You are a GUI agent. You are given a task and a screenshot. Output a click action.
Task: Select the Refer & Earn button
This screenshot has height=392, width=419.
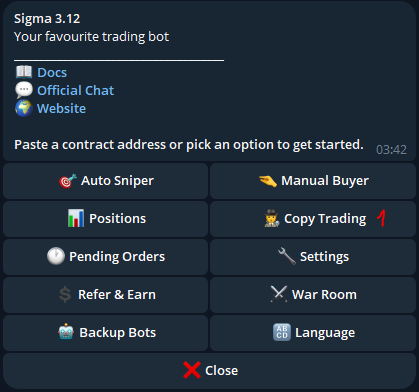point(105,295)
